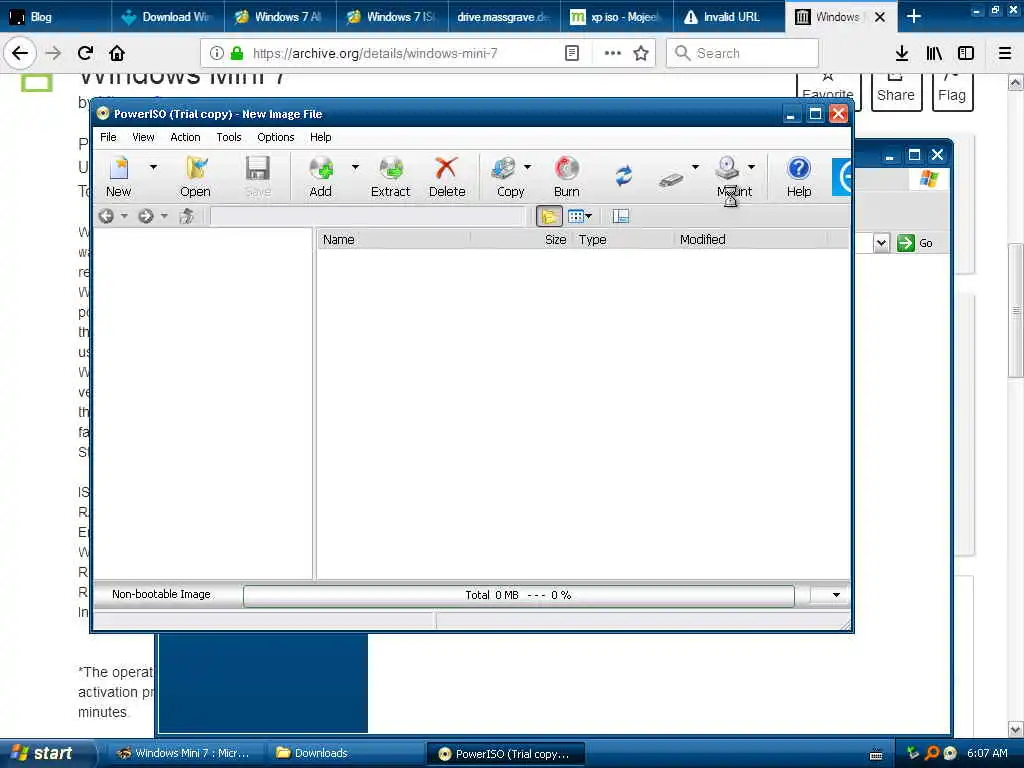
Task: Click the Burn toolbar icon
Action: 566,168
